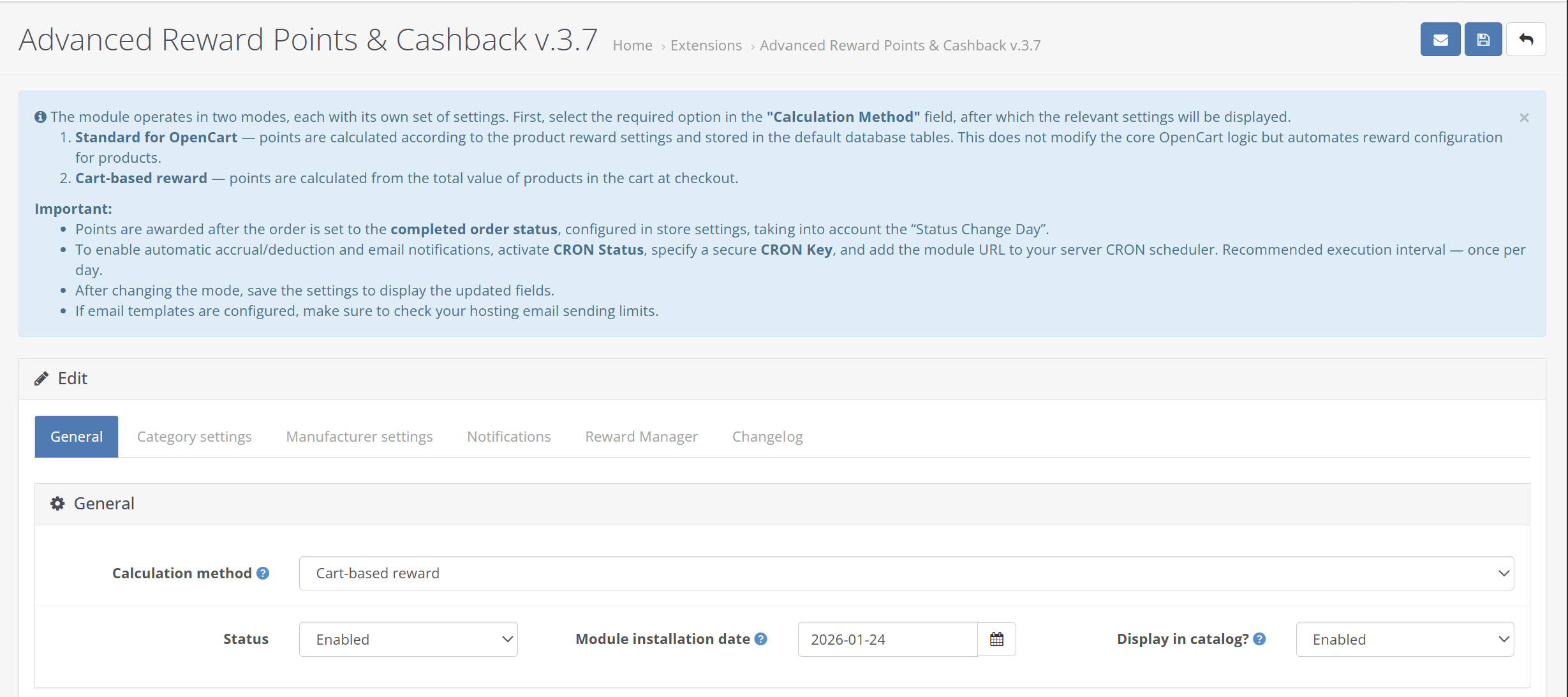Dismiss the blue info alert
The width and height of the screenshot is (1568, 697).
(1524, 117)
